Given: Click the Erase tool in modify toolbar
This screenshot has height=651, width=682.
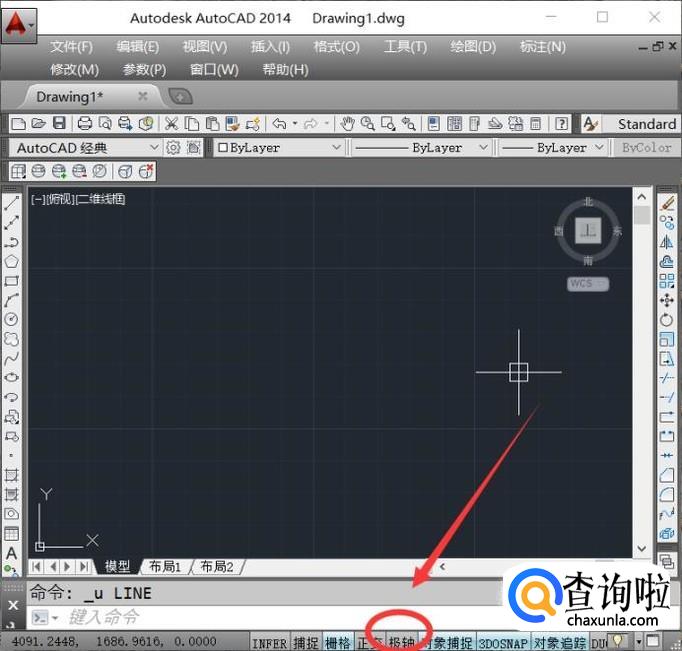Looking at the screenshot, I should click(666, 203).
